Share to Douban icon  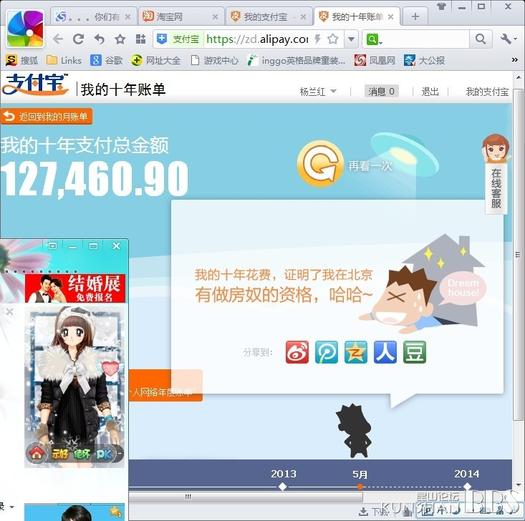pyautogui.click(x=415, y=352)
